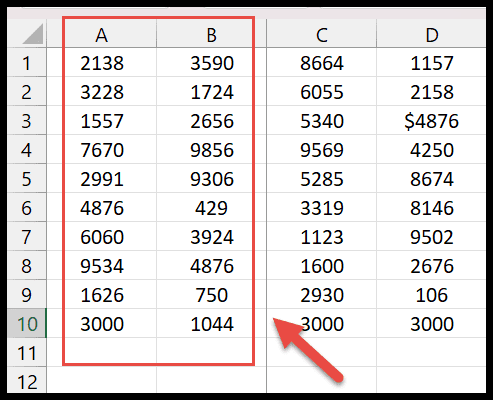Select column B header
This screenshot has height=400, width=493.
tap(212, 34)
